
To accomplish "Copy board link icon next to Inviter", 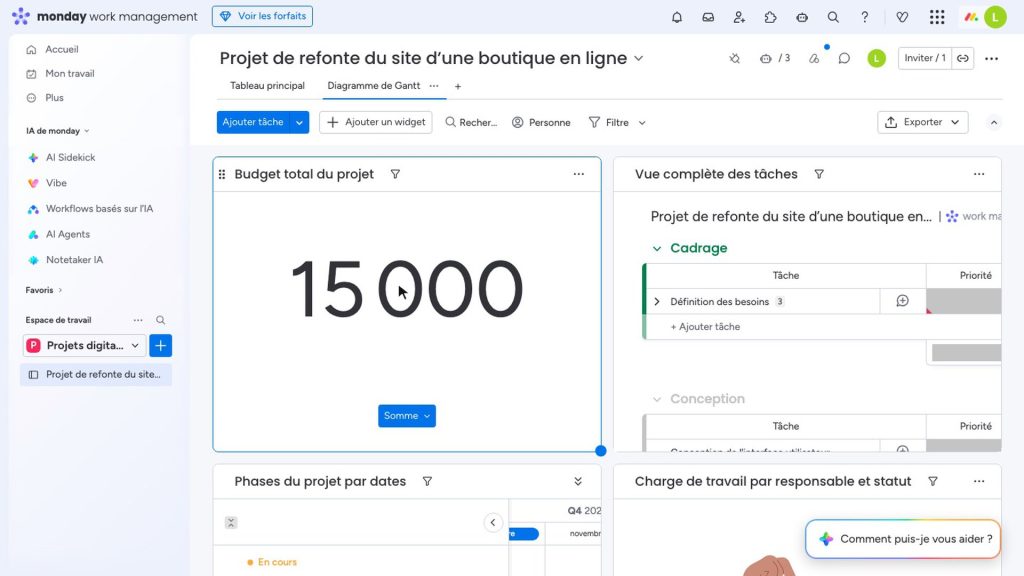I will (963, 58).
